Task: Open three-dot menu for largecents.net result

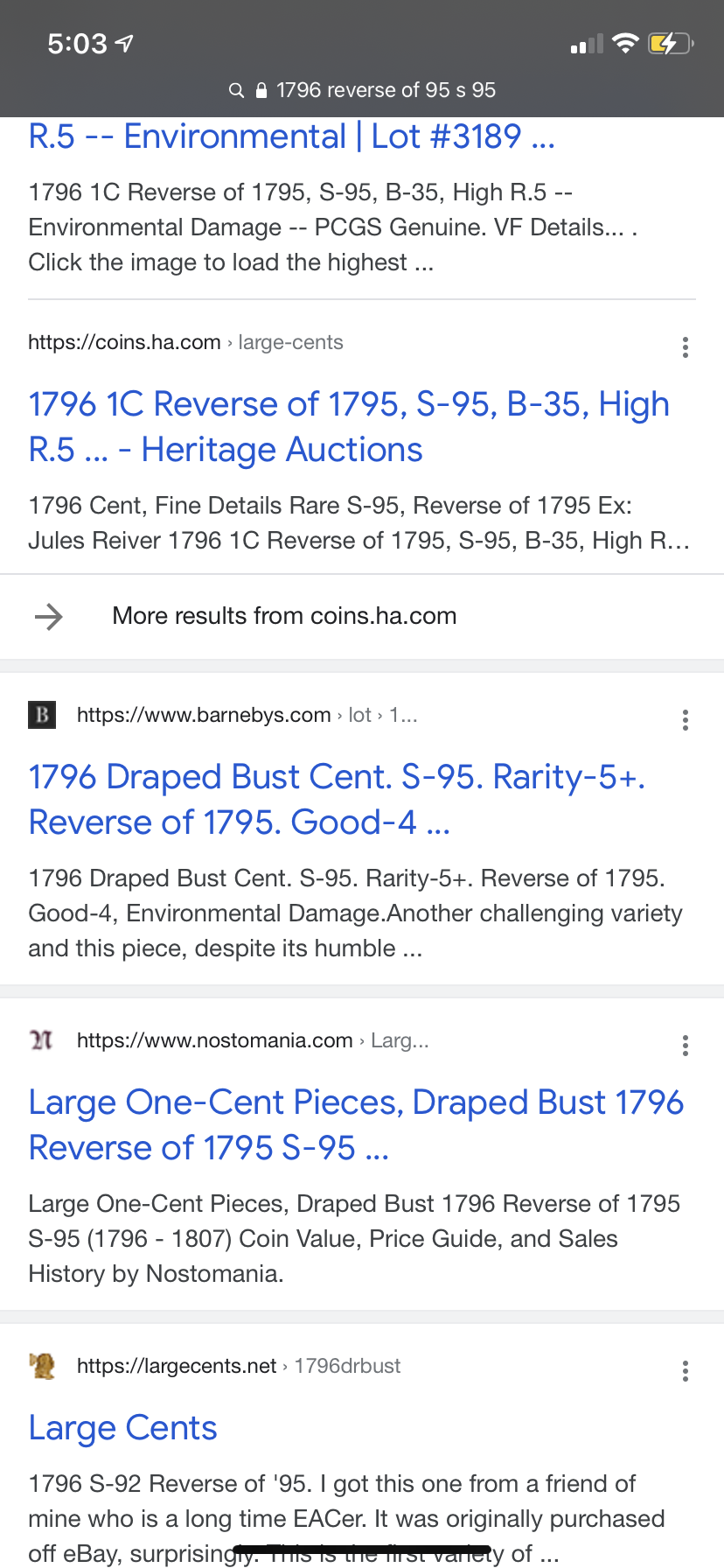Action: pos(685,1371)
